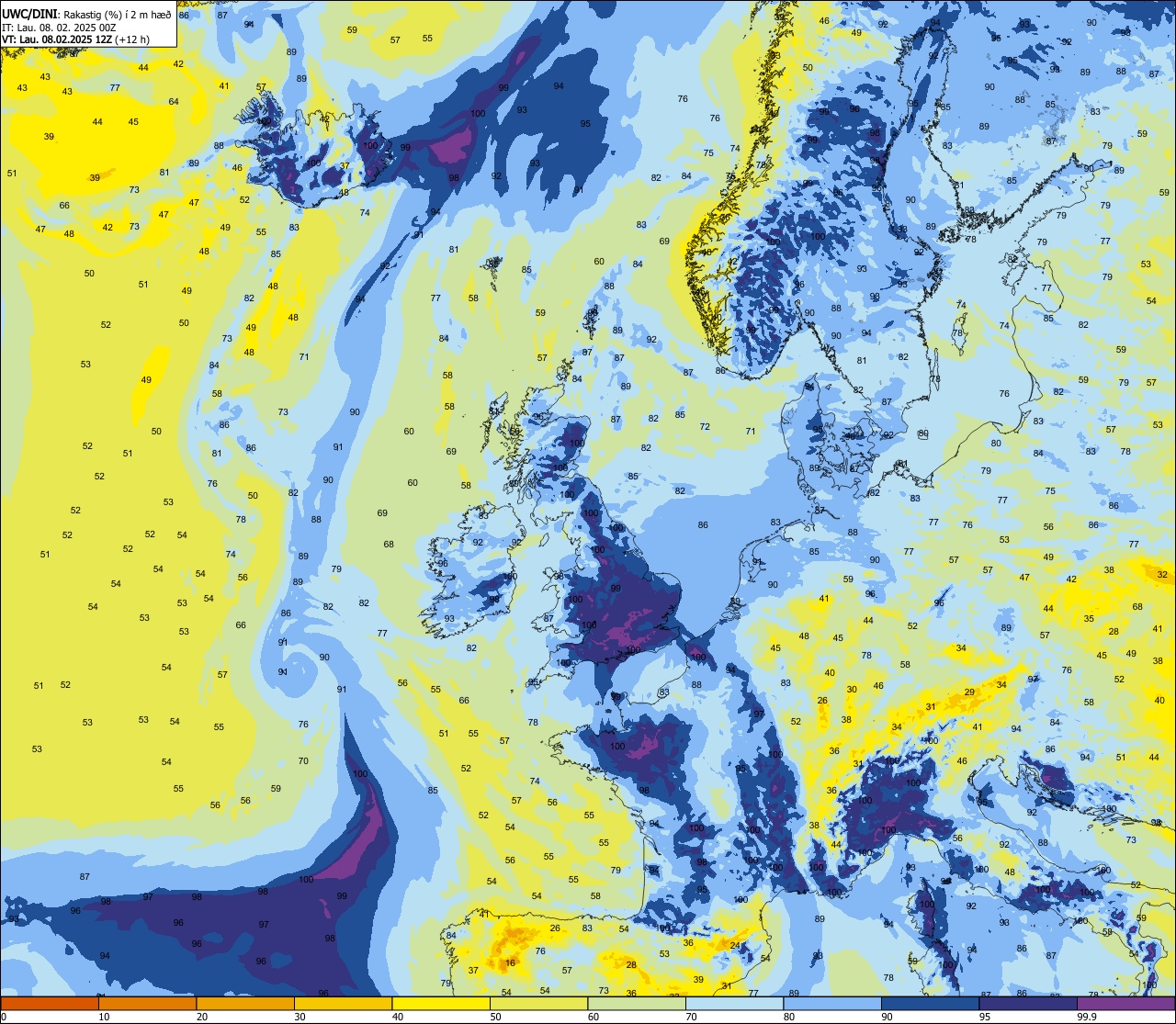Select the 60–70 pale green legend segment
This screenshot has height=1024, width=1176.
click(x=637, y=1004)
